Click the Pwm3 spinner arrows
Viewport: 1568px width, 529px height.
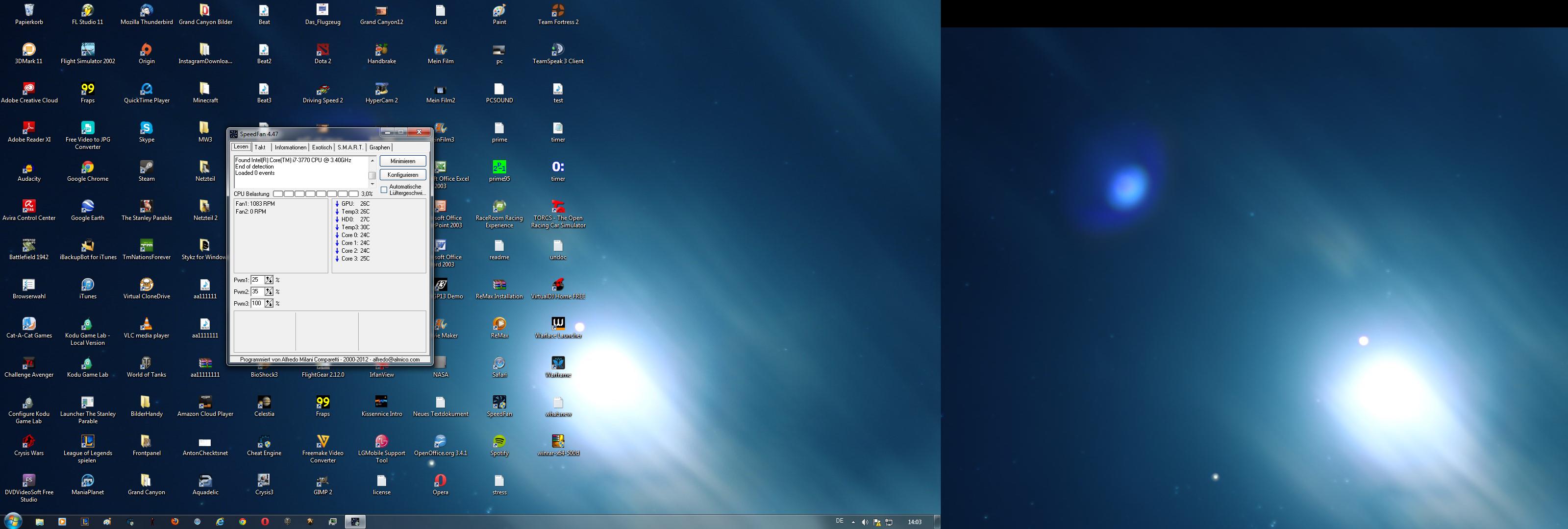tap(269, 303)
